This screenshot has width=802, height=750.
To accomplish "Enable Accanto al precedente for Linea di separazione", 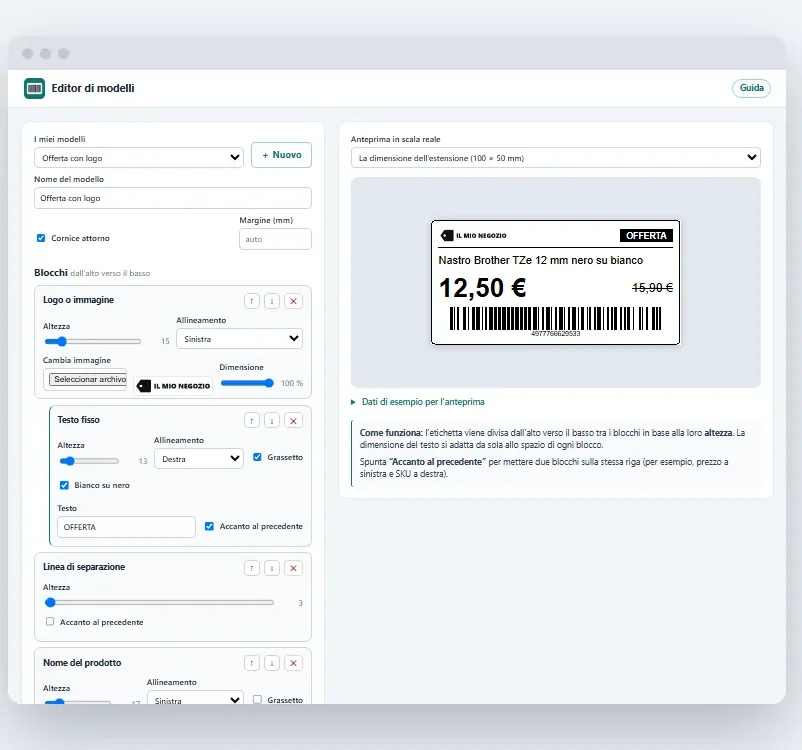I will (50, 621).
